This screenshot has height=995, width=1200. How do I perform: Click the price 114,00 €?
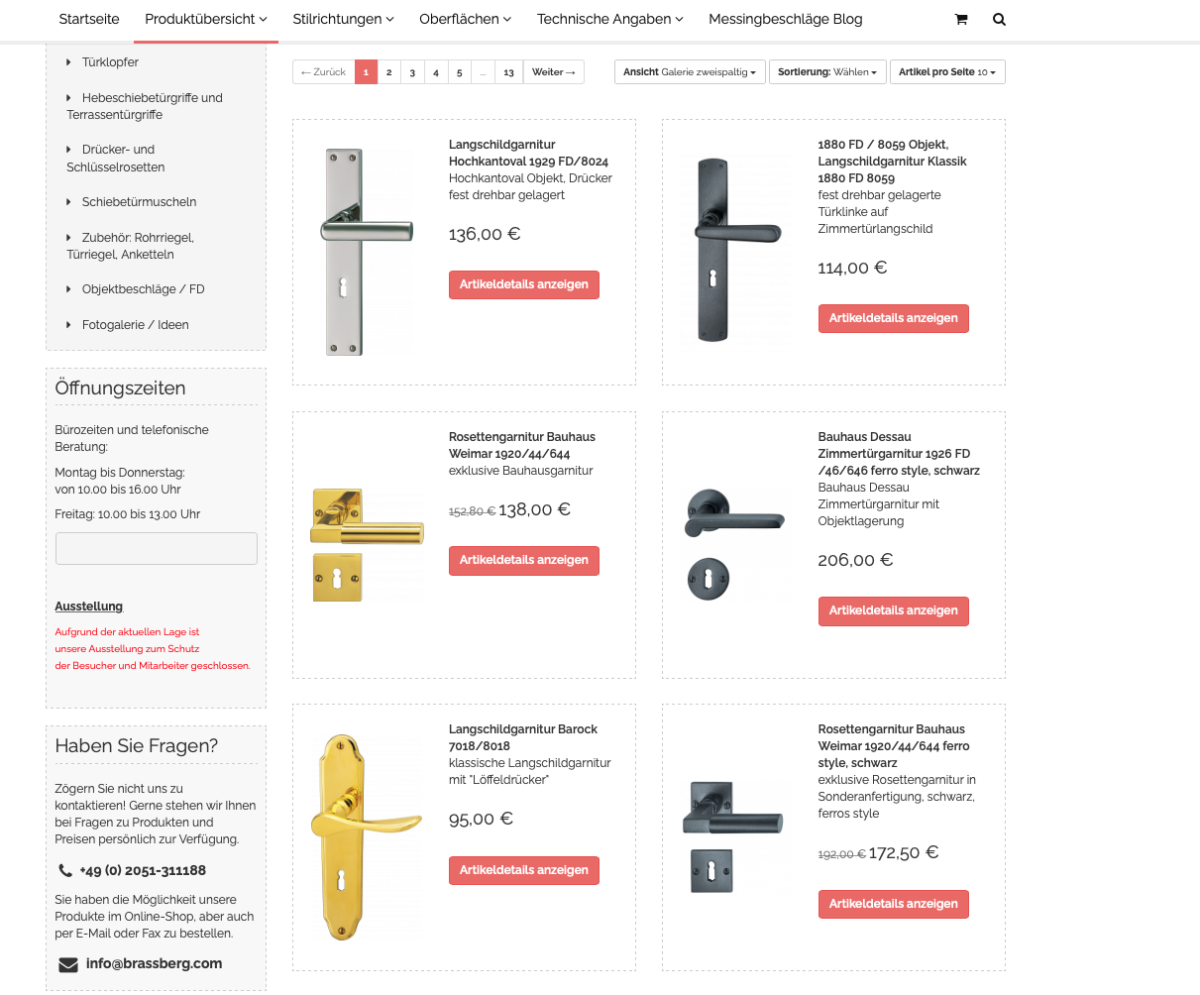tap(853, 268)
